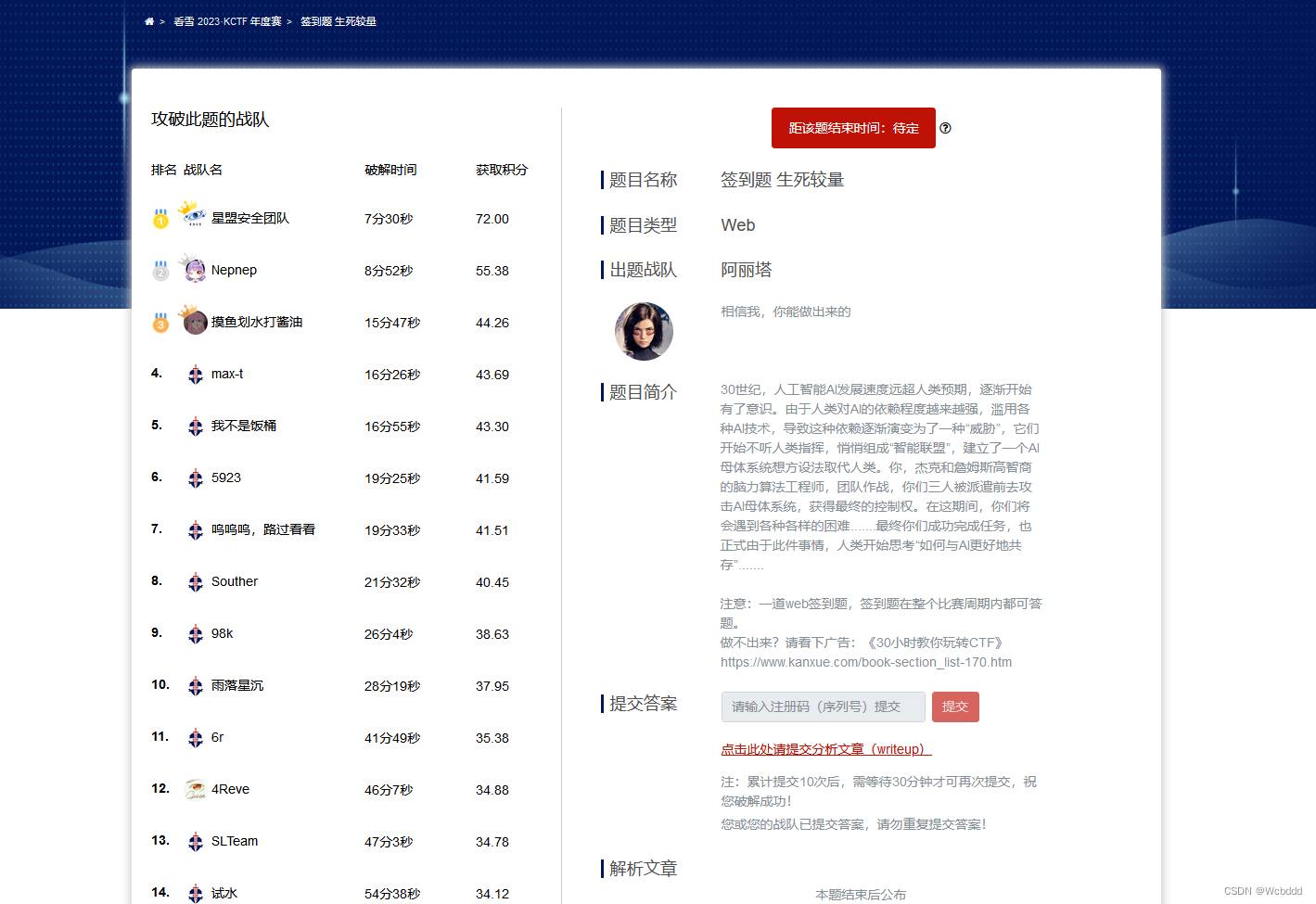This screenshot has width=1316, height=904.
Task: Click the 提交 submit button
Action: click(955, 707)
